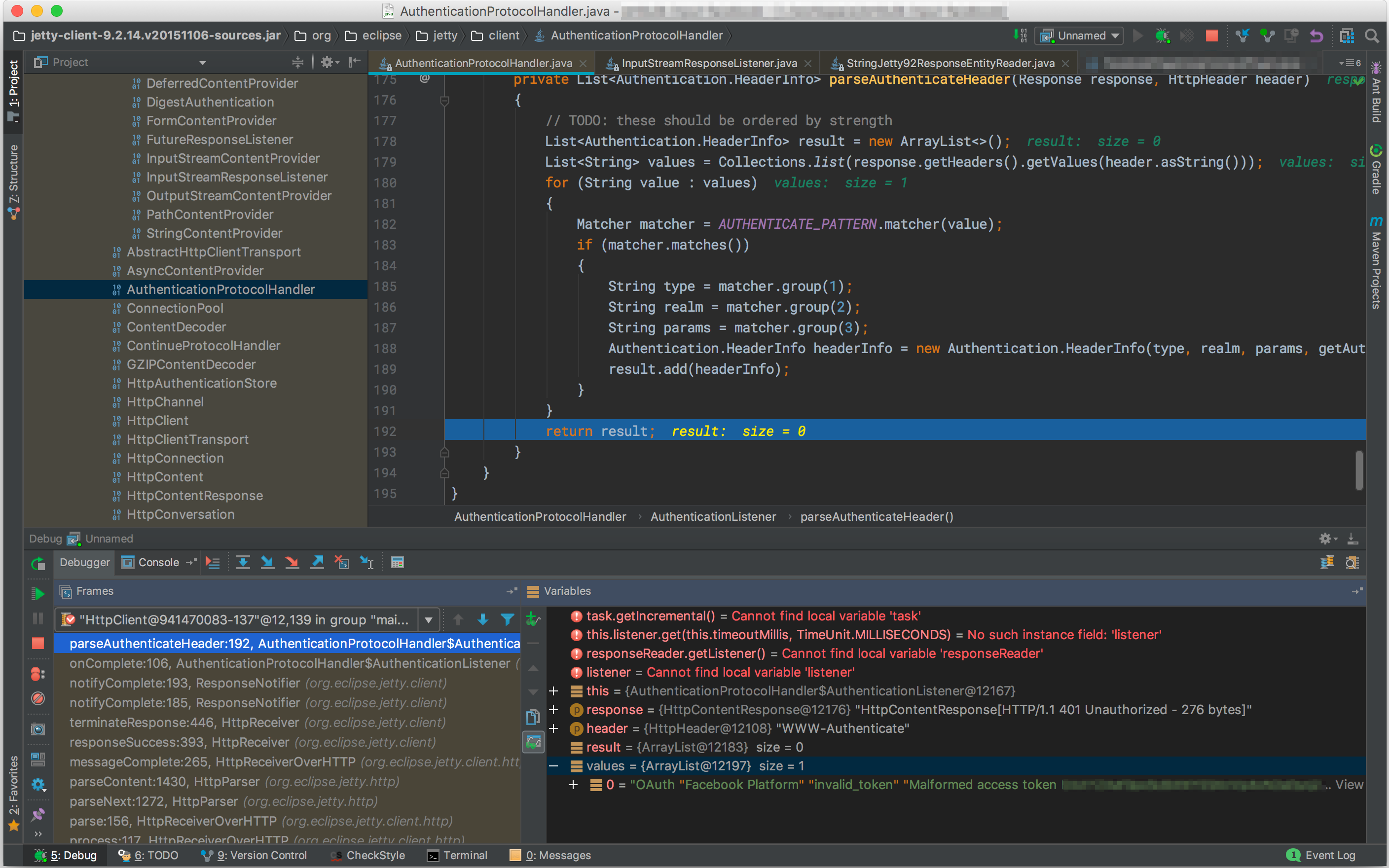Expand the 'header' variable node
The height and width of the screenshot is (868, 1389).
click(x=553, y=728)
